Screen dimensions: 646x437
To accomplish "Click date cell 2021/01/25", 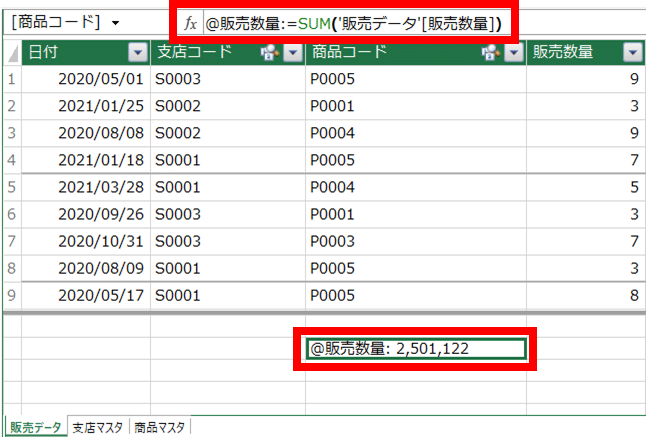I will (x=86, y=106).
